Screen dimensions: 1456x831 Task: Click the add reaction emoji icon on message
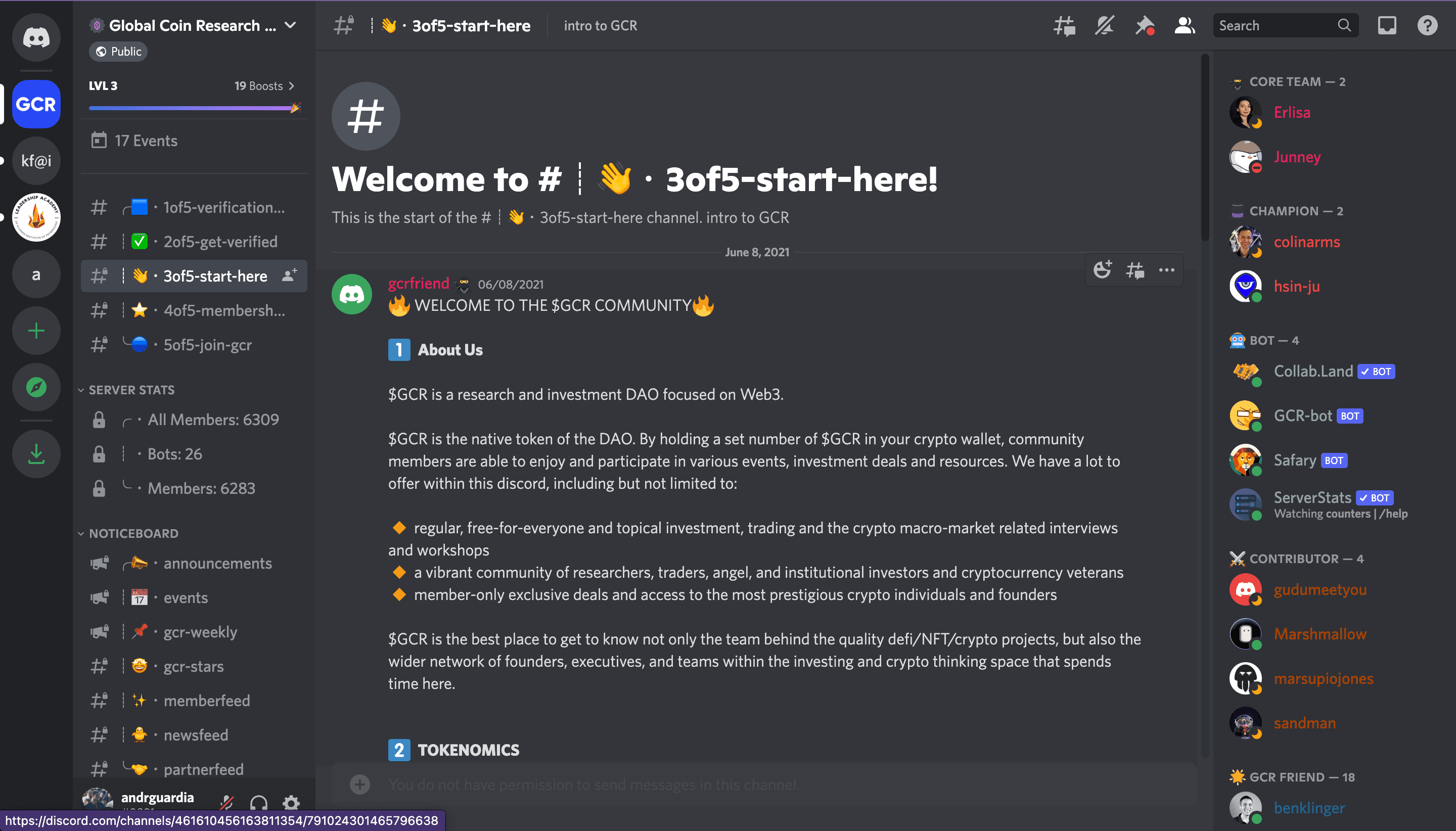1102,270
